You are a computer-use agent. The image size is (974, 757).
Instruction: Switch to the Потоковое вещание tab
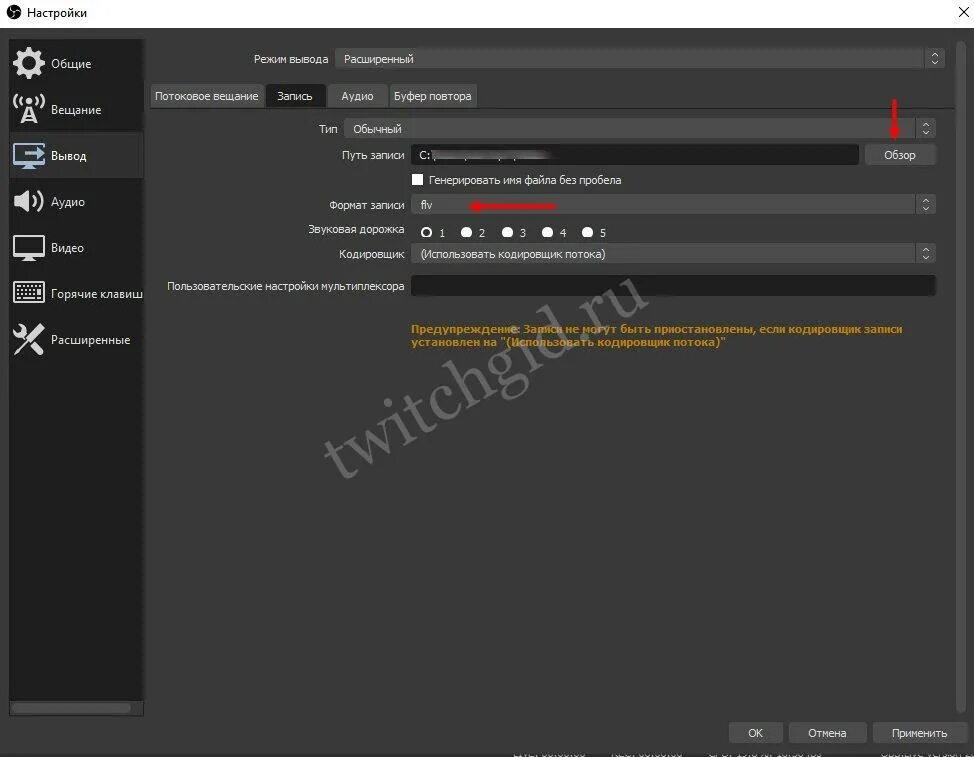tap(207, 96)
